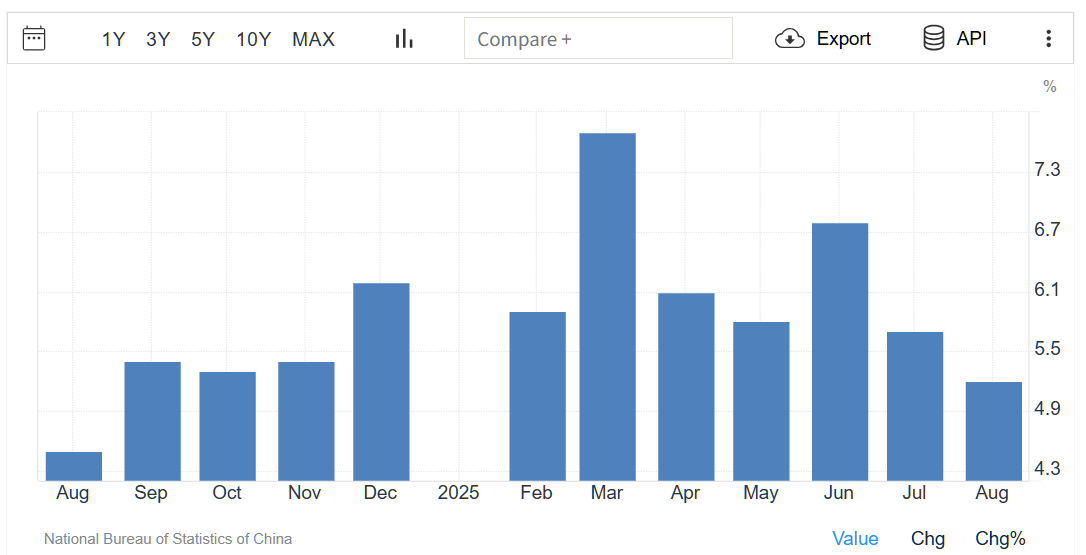This screenshot has width=1086, height=555.
Task: Click the September bar
Action: point(152,421)
